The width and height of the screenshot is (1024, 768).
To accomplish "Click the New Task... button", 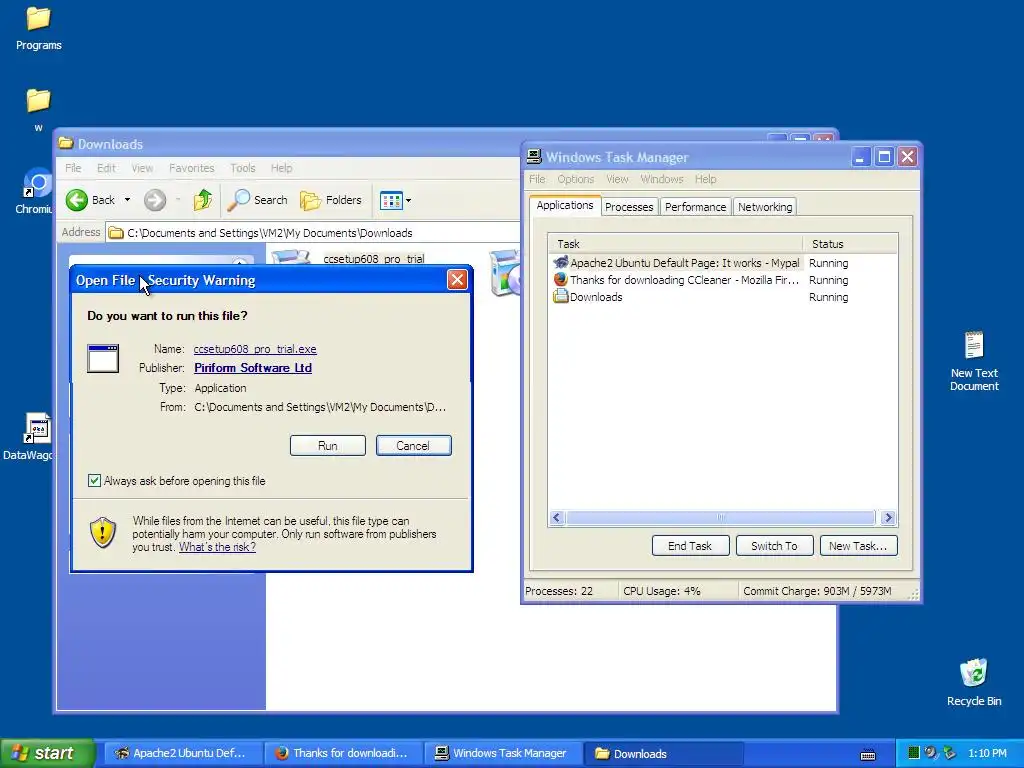I will (x=858, y=546).
